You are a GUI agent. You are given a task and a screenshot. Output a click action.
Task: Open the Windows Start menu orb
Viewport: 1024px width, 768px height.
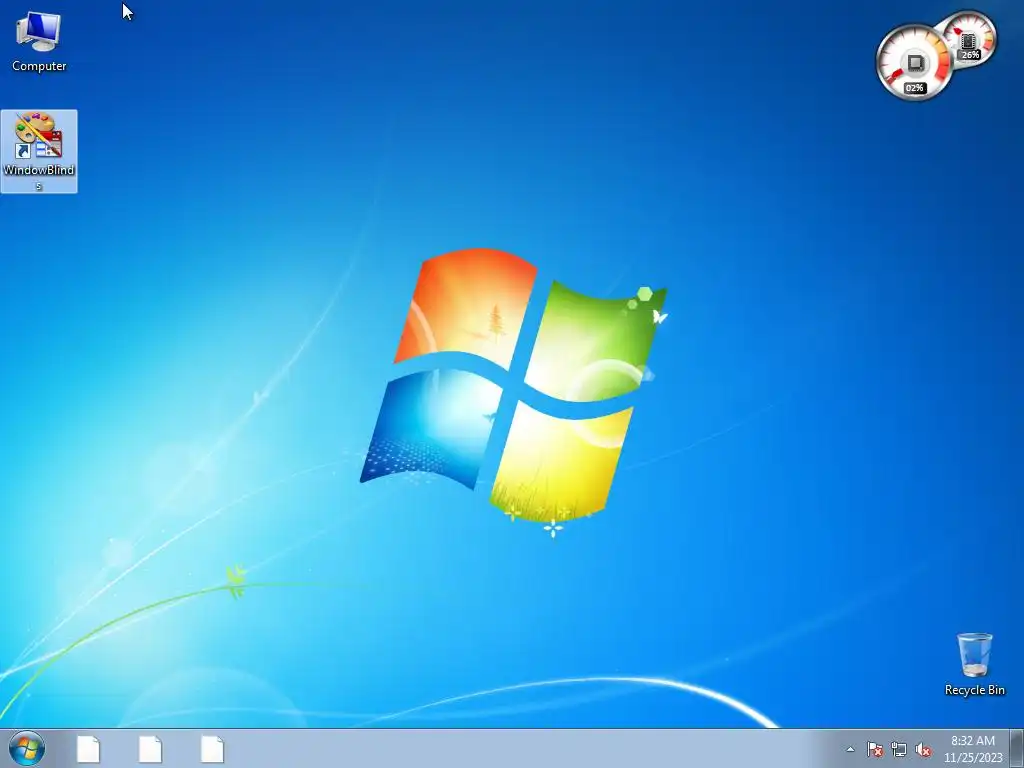tap(27, 748)
